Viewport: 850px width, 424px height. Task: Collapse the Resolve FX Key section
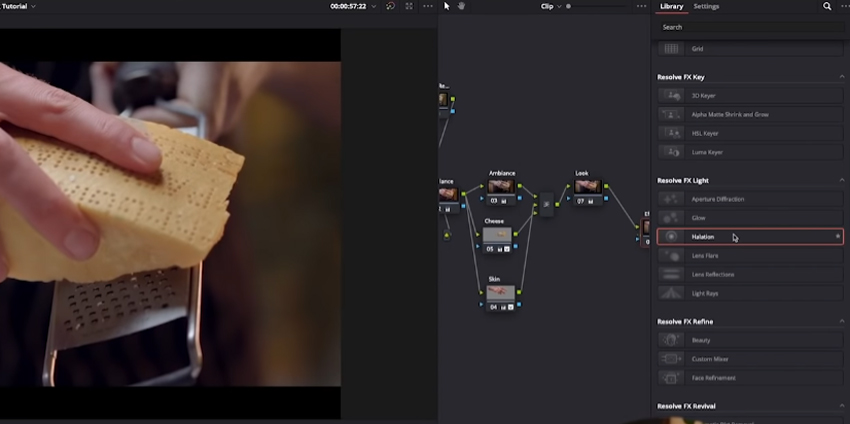click(841, 77)
